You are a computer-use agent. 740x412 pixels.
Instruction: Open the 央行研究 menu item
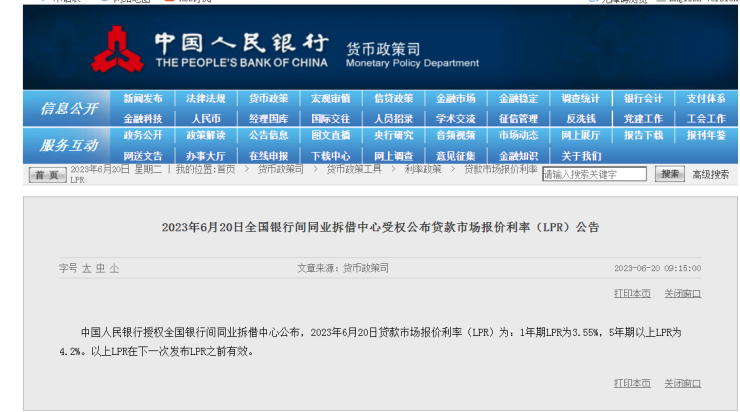click(x=393, y=135)
